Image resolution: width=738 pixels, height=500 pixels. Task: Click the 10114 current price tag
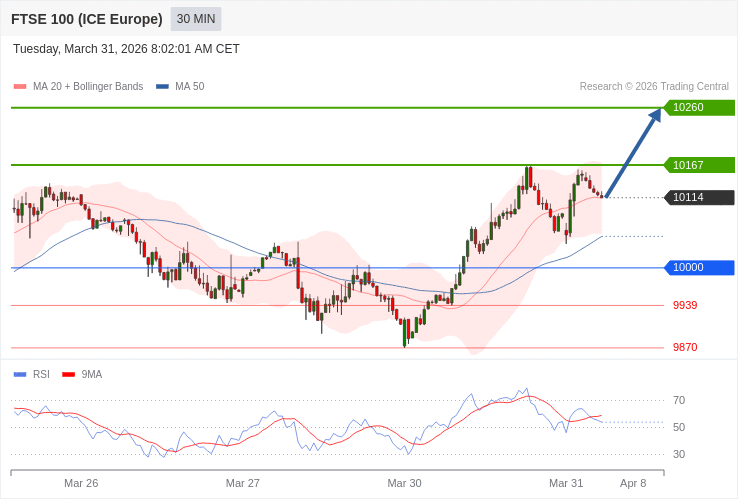click(x=699, y=197)
